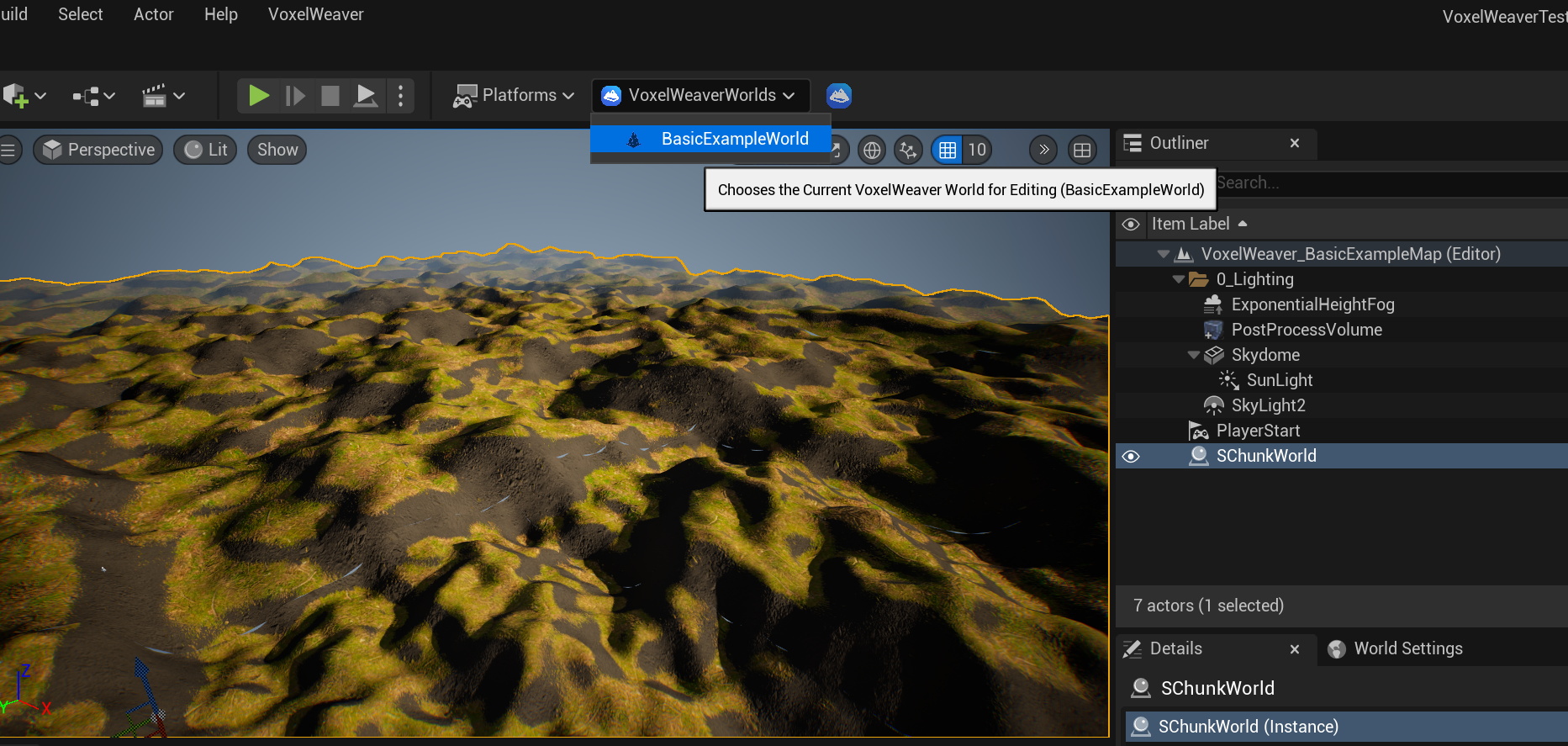Screen dimensions: 1568x746
Task: Click the Outliner visibility column header eye
Action: click(x=1131, y=224)
